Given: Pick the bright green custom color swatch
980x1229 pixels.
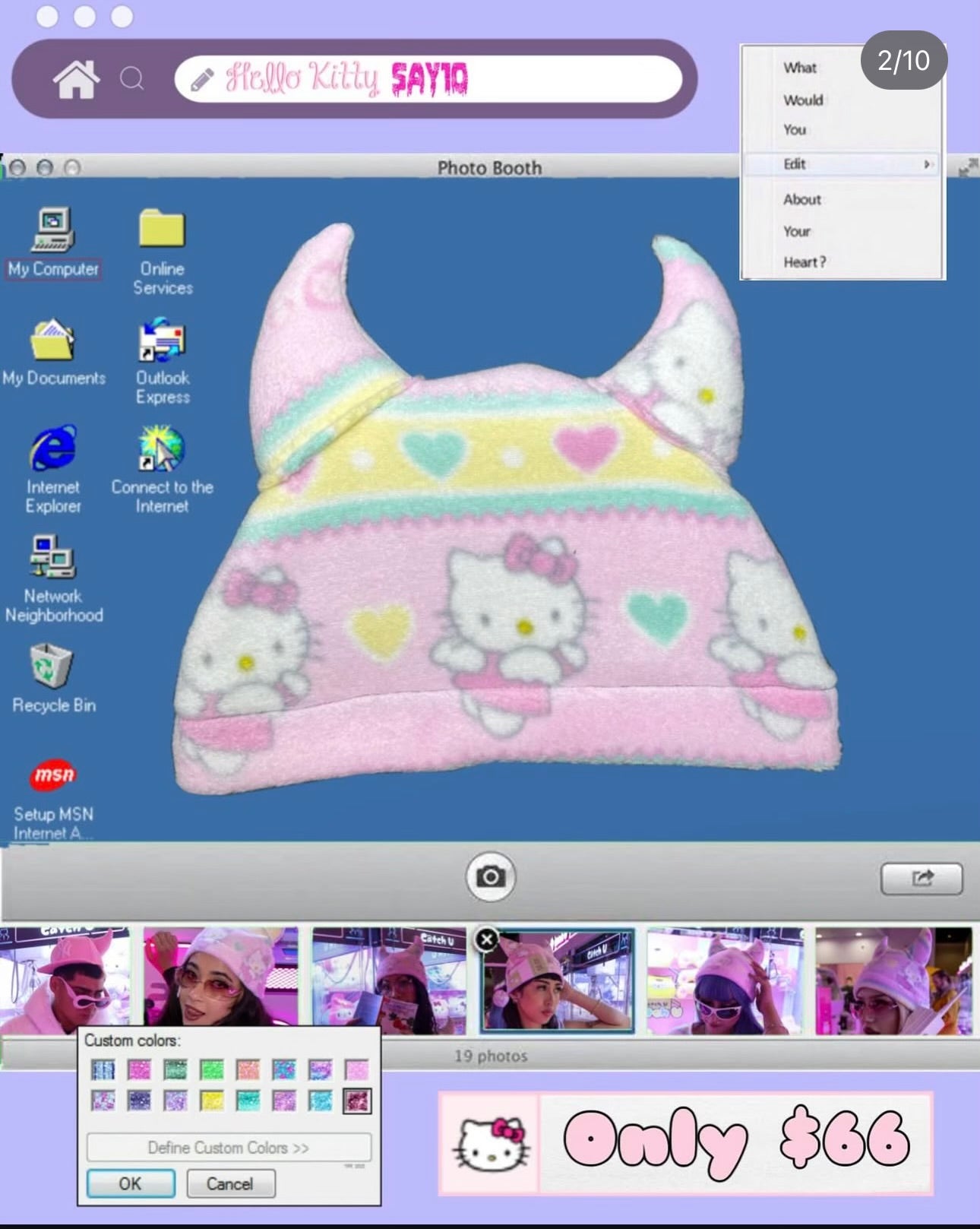Looking at the screenshot, I should pyautogui.click(x=212, y=1069).
